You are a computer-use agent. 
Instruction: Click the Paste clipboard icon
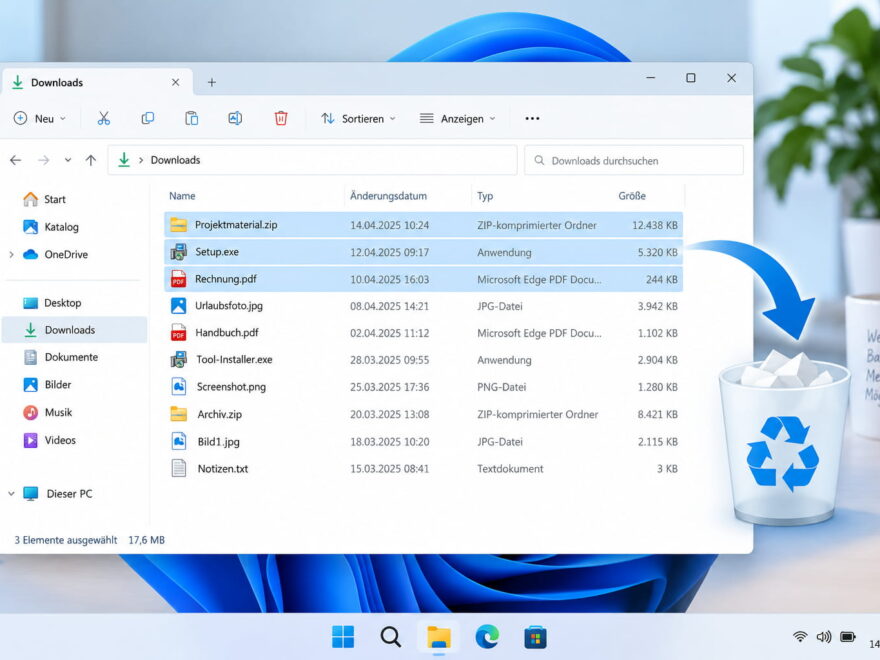pos(191,118)
